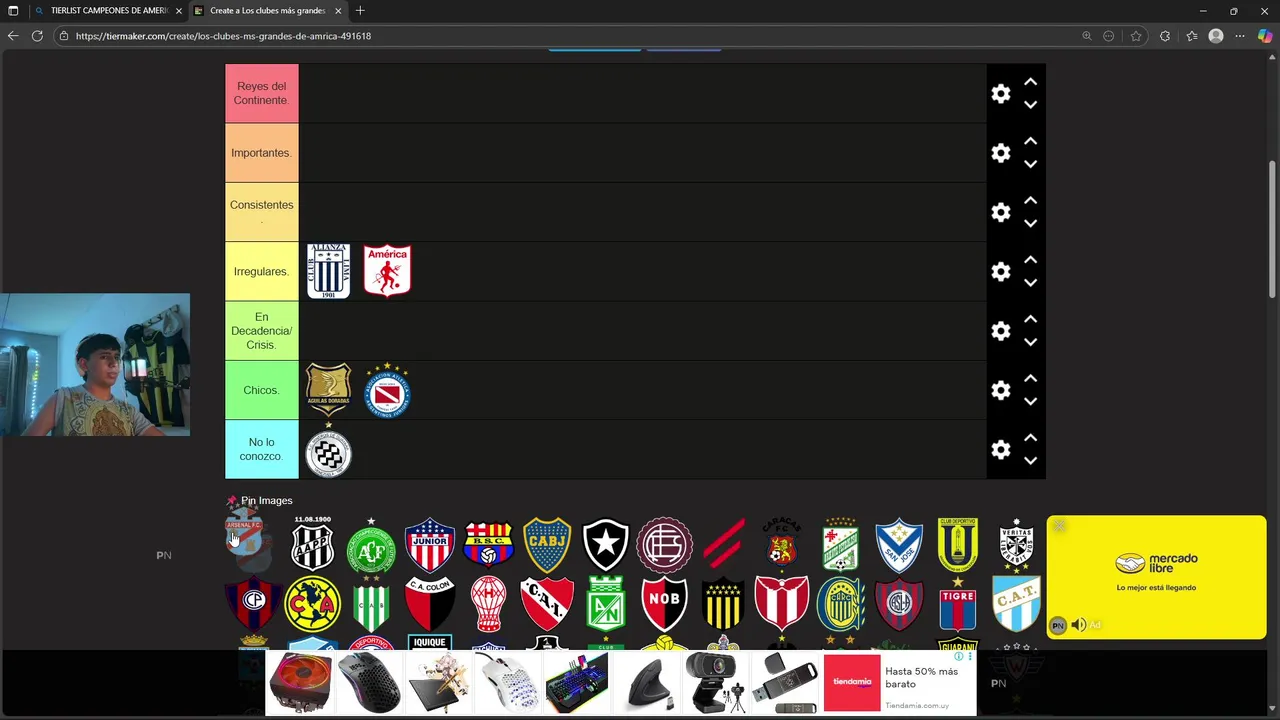
Task: Select the Argentinos Juniors crest in Chicos
Action: pyautogui.click(x=387, y=390)
